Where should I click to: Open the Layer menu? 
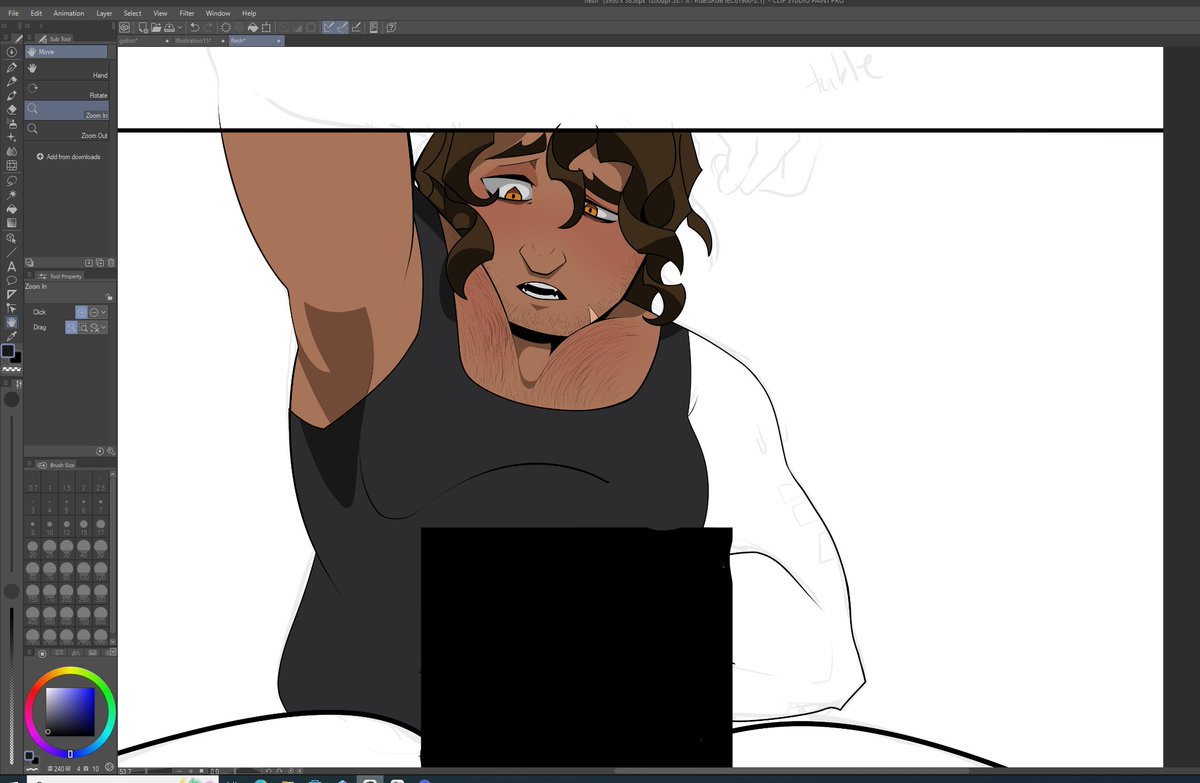click(104, 13)
